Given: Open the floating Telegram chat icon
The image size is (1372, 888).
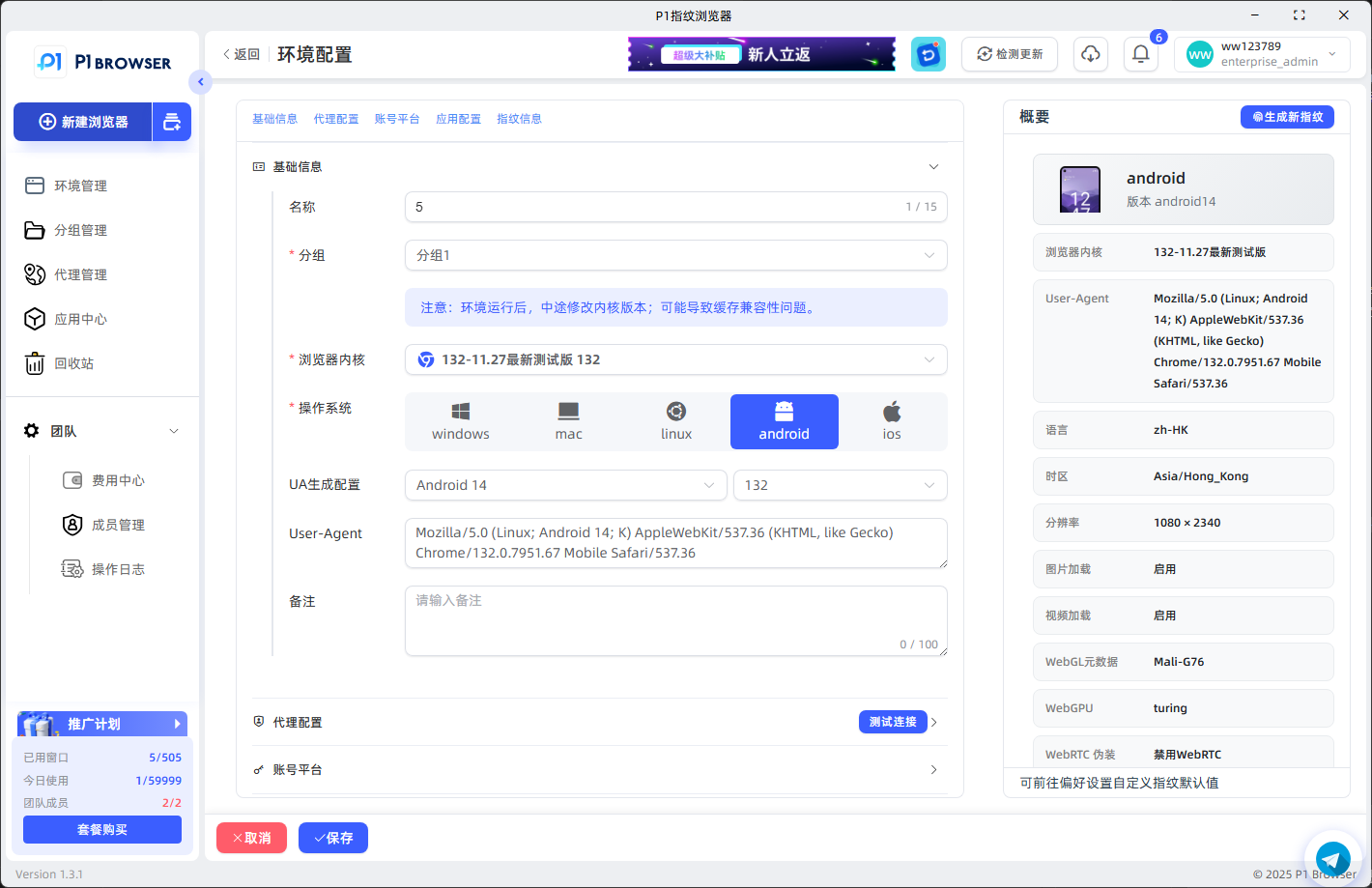Looking at the screenshot, I should click(x=1333, y=858).
